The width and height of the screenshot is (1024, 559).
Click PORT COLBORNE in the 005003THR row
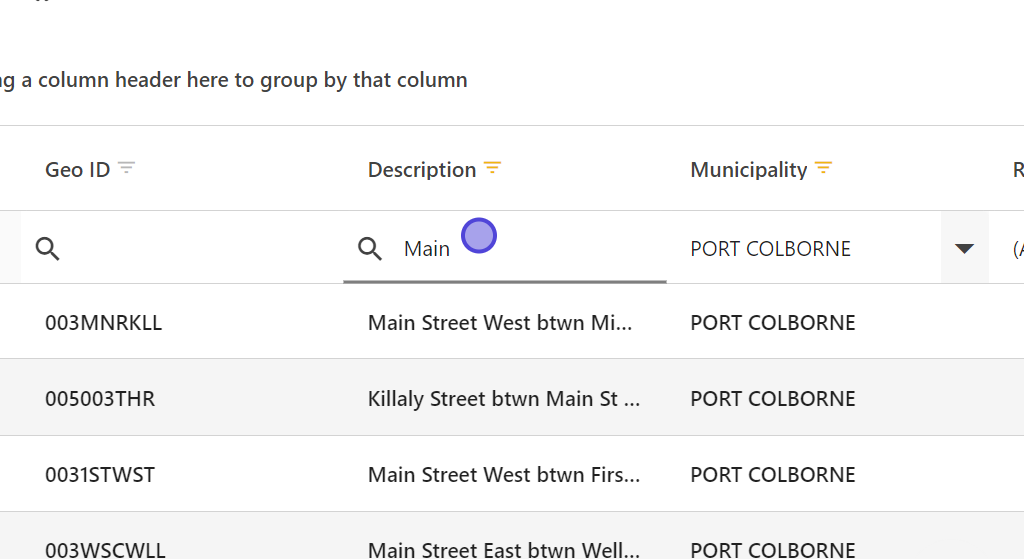773,399
